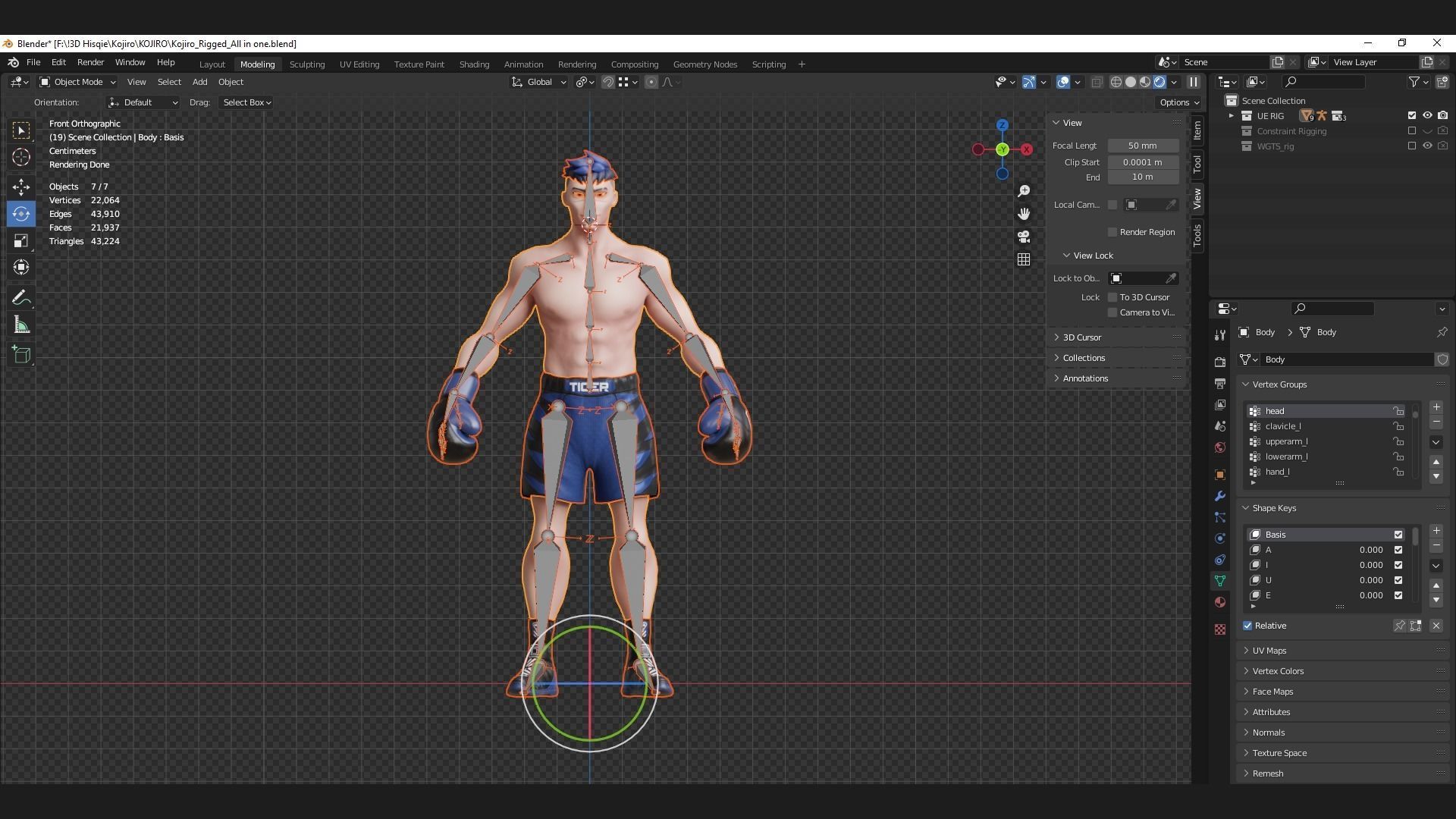
Task: Open the Object Mode dropdown
Action: [x=77, y=82]
